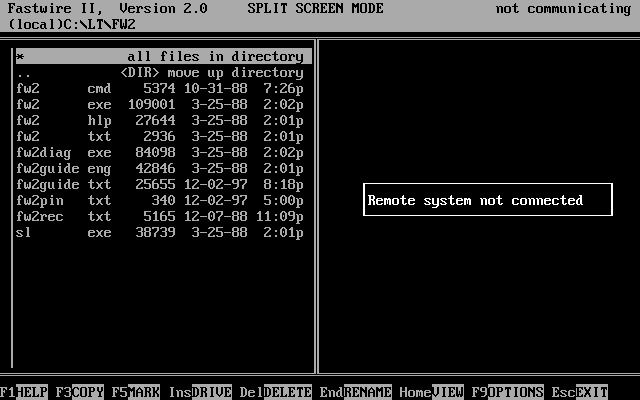Click the 8:18p time of fw2guide.txt
Screen dimensions: 640x400
(x=284, y=184)
